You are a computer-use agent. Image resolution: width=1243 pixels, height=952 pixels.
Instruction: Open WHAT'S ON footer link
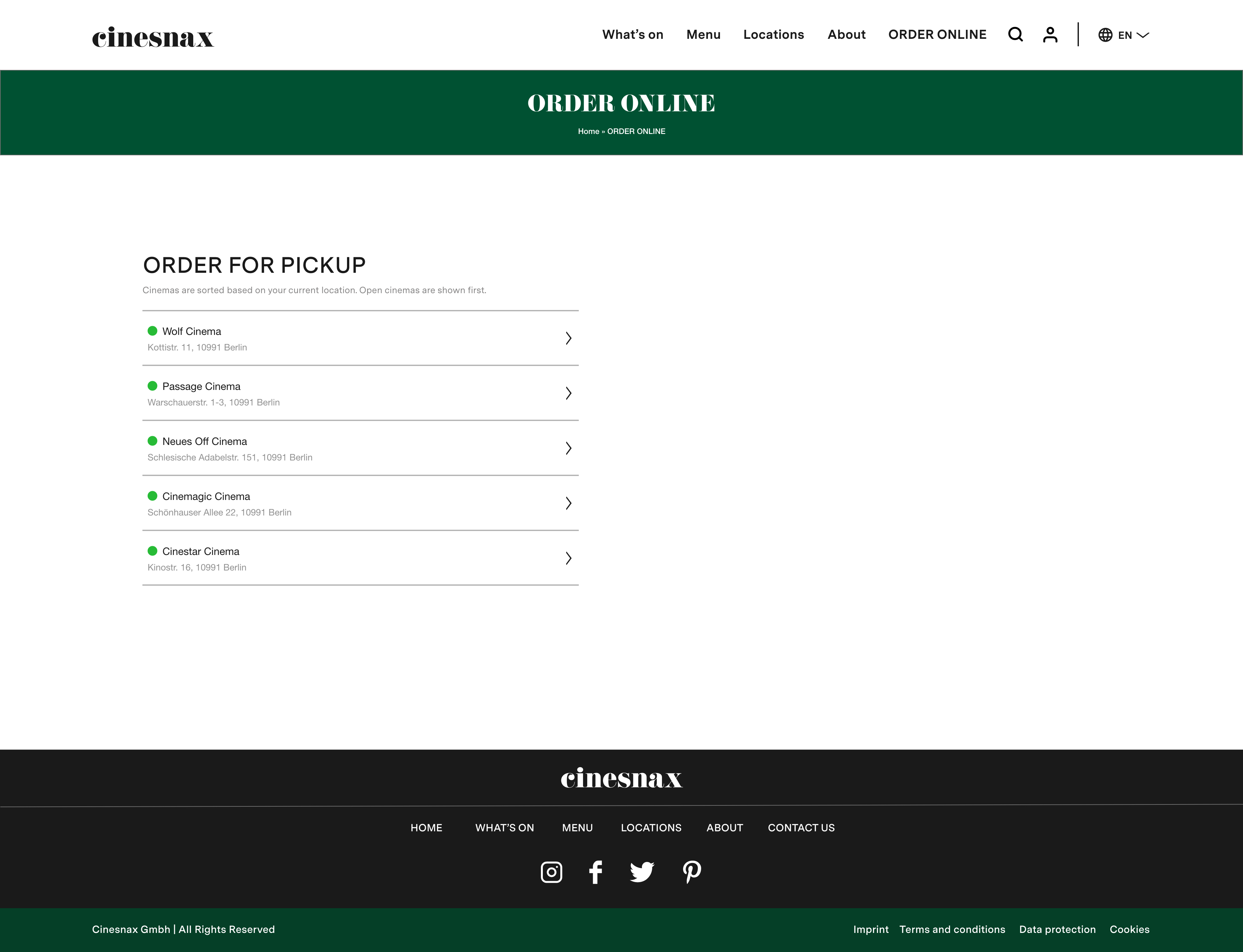pos(504,828)
